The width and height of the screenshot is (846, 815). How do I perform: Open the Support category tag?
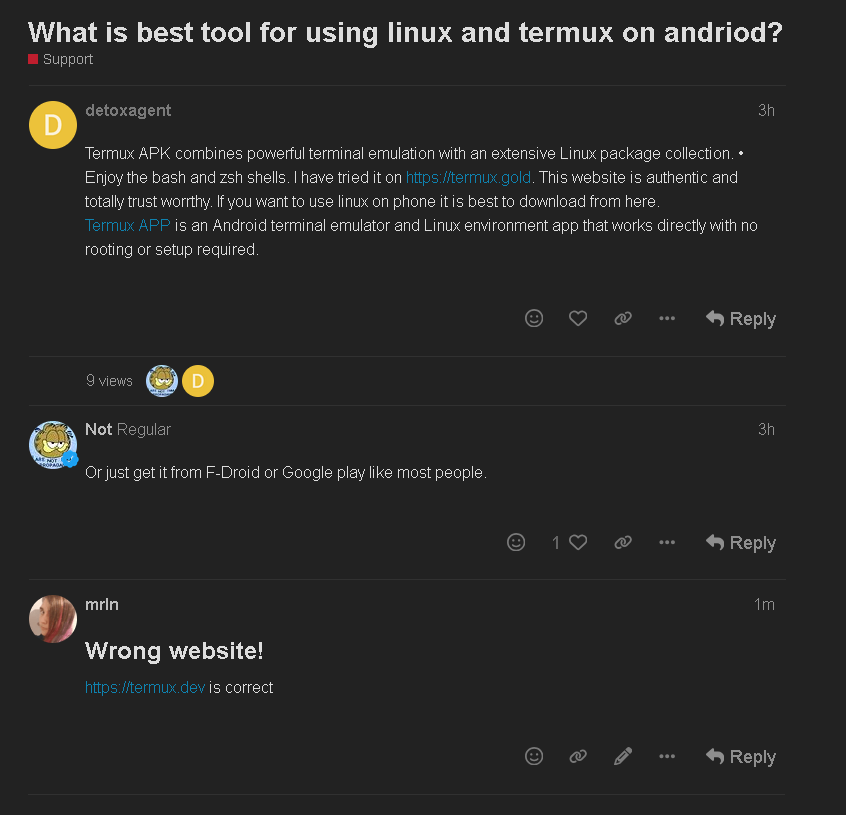pyautogui.click(x=60, y=59)
